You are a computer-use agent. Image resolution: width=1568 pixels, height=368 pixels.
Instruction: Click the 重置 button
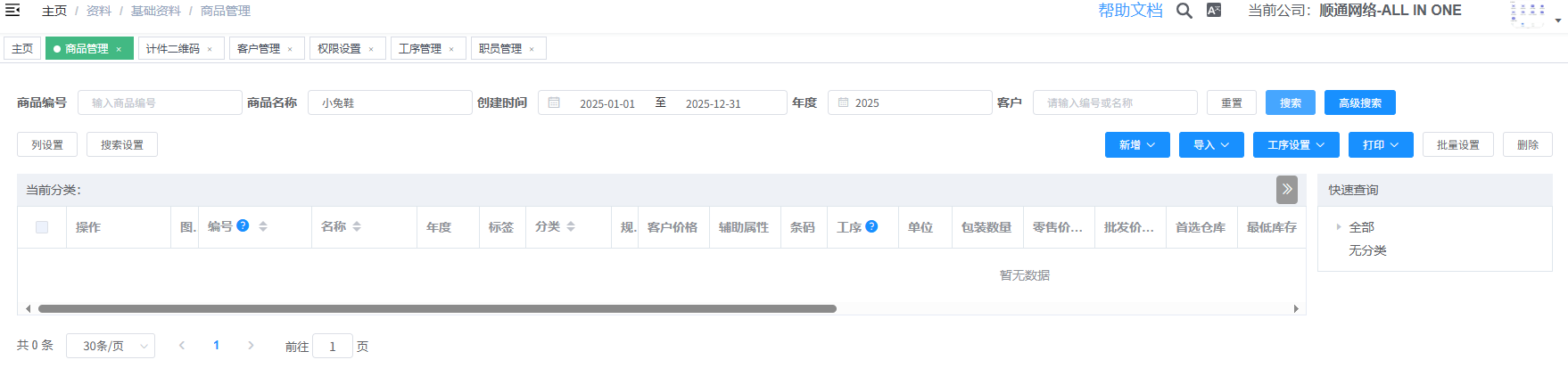[1231, 103]
